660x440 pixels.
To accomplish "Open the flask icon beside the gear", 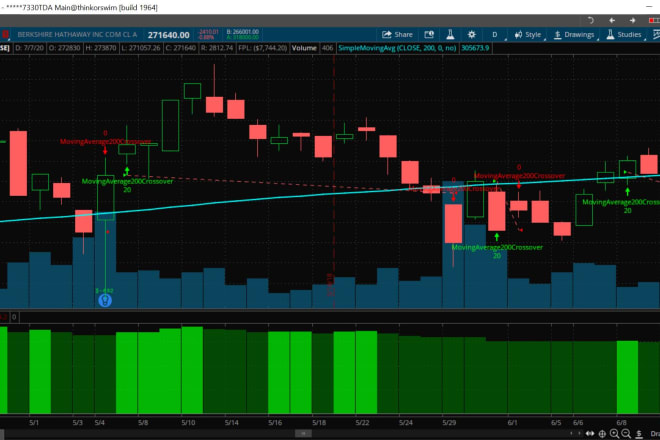I will click(x=450, y=35).
